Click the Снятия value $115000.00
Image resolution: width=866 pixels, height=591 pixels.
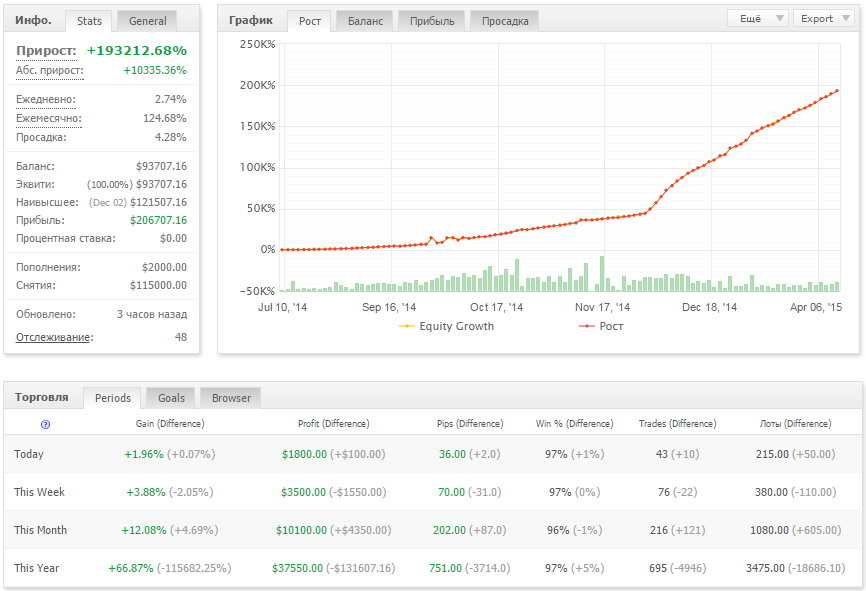click(159, 286)
